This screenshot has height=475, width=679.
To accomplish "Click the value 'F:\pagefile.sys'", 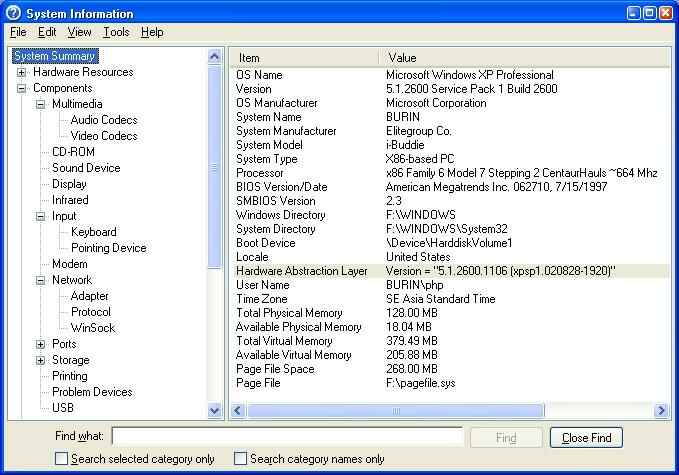I will pos(420,383).
